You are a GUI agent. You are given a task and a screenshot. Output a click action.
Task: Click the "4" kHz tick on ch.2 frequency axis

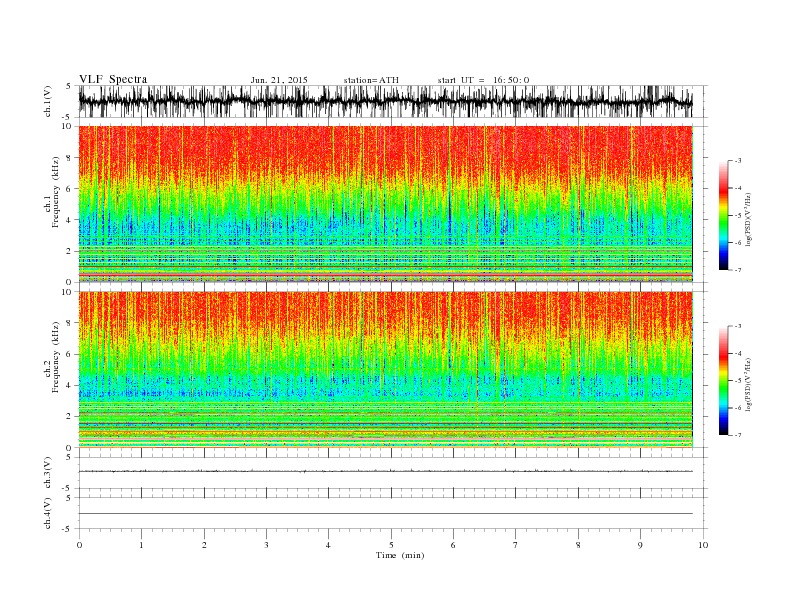coord(69,385)
